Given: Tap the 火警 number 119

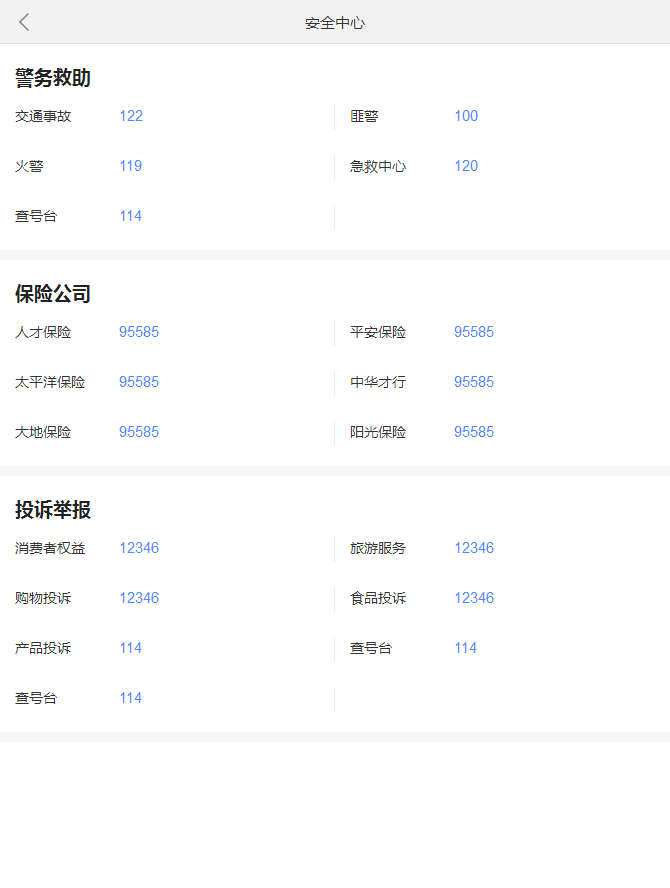Looking at the screenshot, I should [131, 166].
